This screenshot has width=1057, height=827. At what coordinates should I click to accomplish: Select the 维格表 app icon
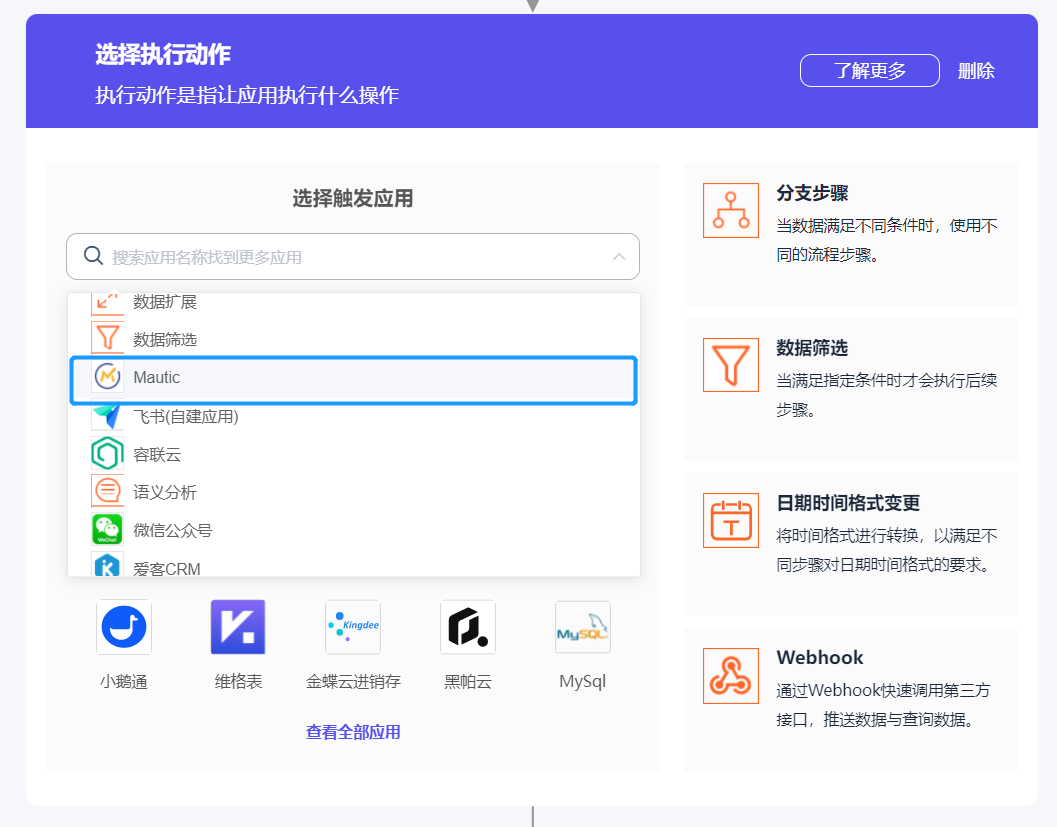click(238, 627)
